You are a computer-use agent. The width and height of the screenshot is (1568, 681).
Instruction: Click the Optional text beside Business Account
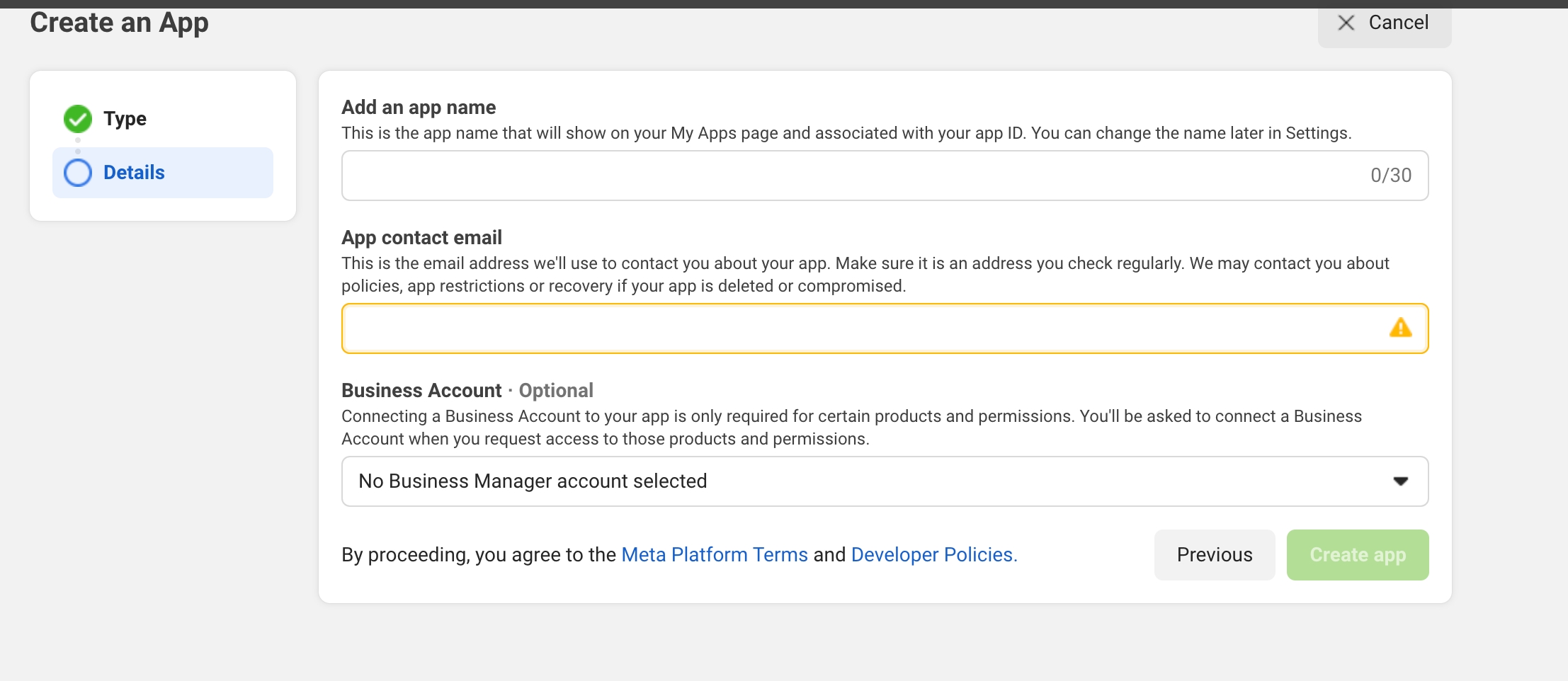click(x=556, y=391)
